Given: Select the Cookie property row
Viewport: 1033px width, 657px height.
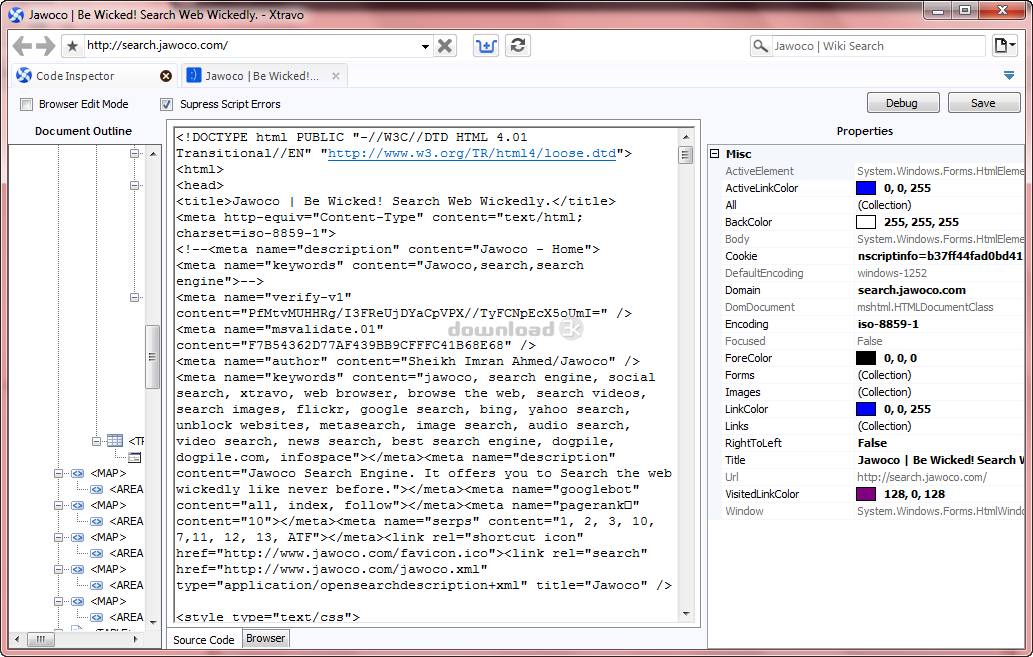Looking at the screenshot, I should point(873,256).
